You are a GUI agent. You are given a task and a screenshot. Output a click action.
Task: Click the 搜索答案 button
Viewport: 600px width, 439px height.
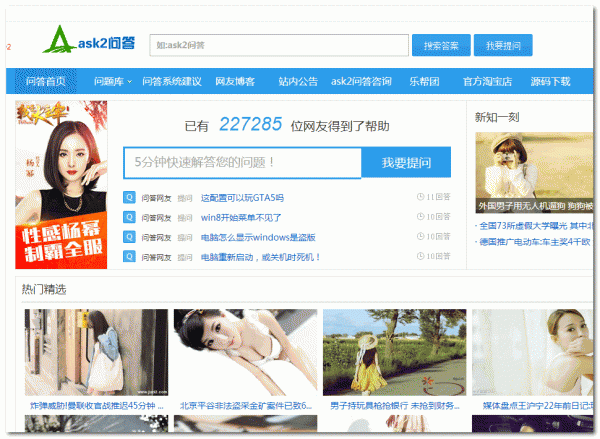[x=441, y=45]
